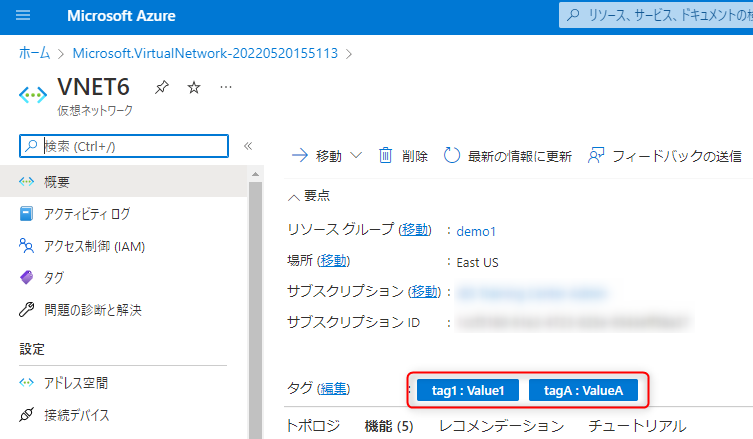
Task: Click the 概要 sidebar icon
Action: tap(26, 182)
